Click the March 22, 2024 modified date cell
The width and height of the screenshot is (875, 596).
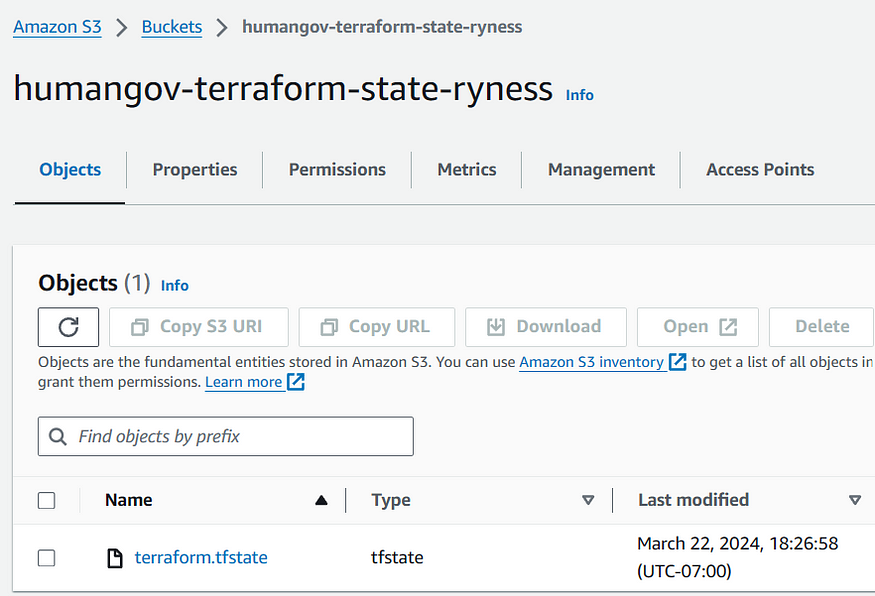738,557
